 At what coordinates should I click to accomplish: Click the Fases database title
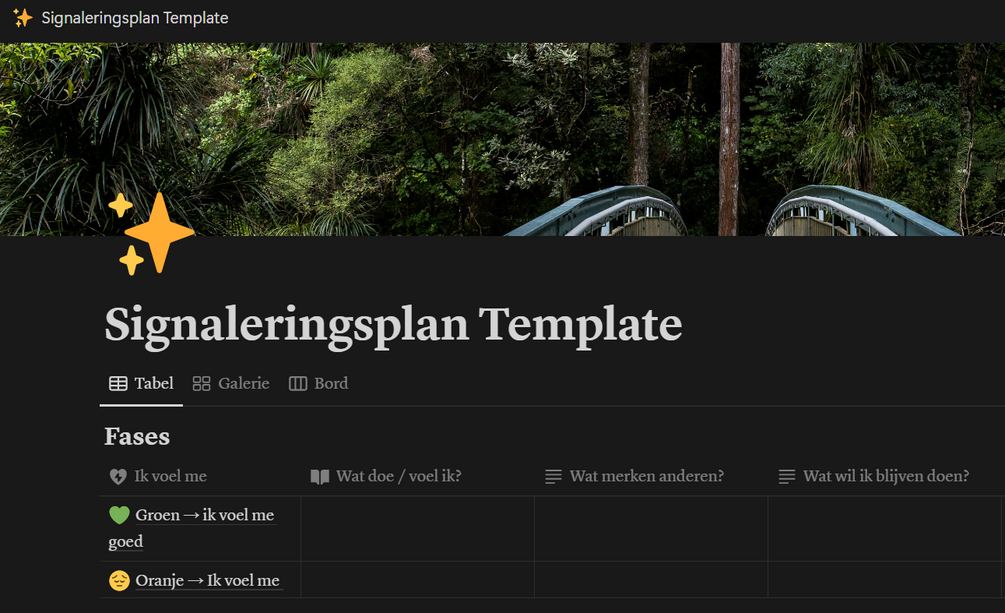click(137, 437)
